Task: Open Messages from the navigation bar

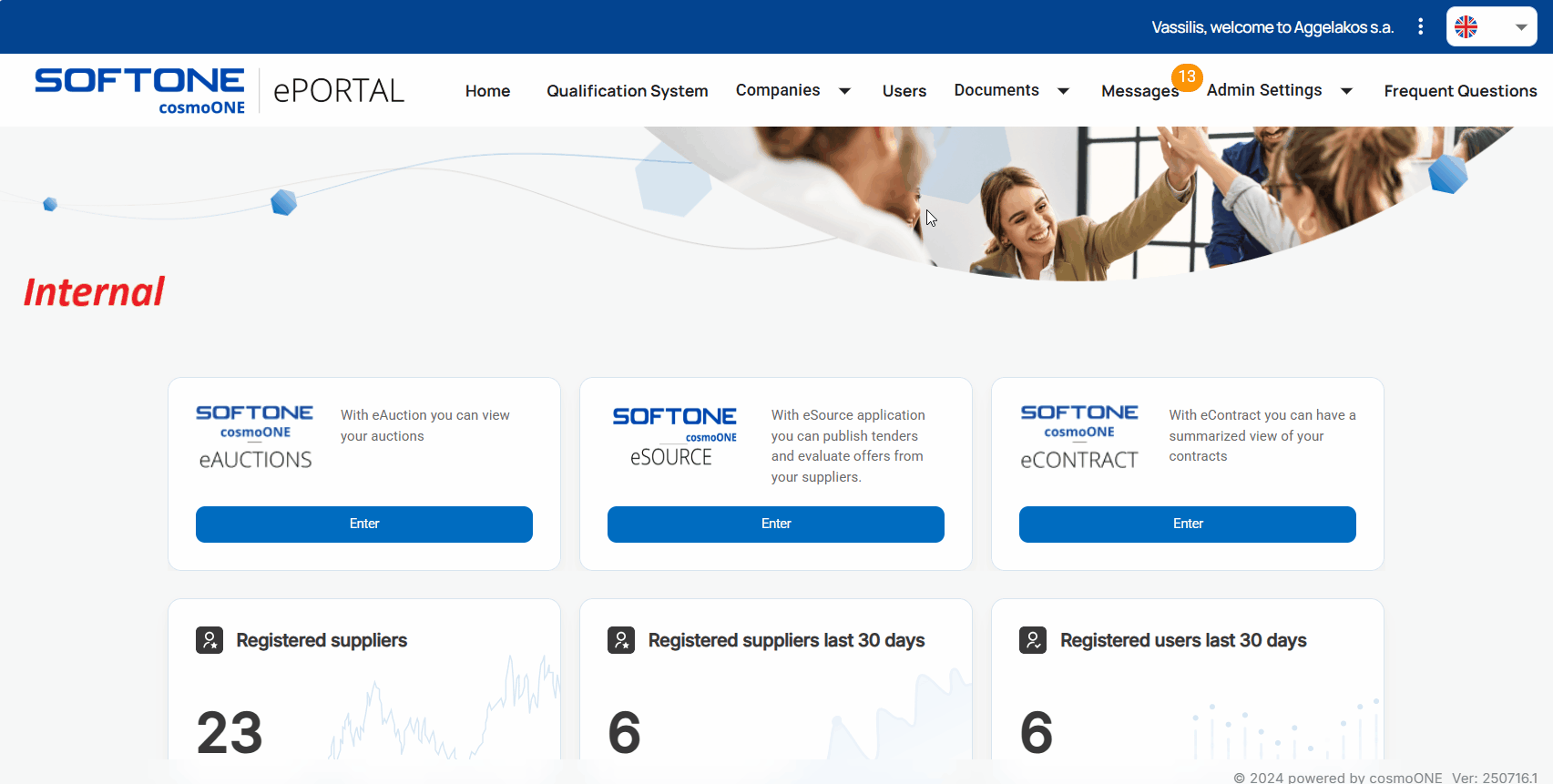Action: pyautogui.click(x=1139, y=91)
